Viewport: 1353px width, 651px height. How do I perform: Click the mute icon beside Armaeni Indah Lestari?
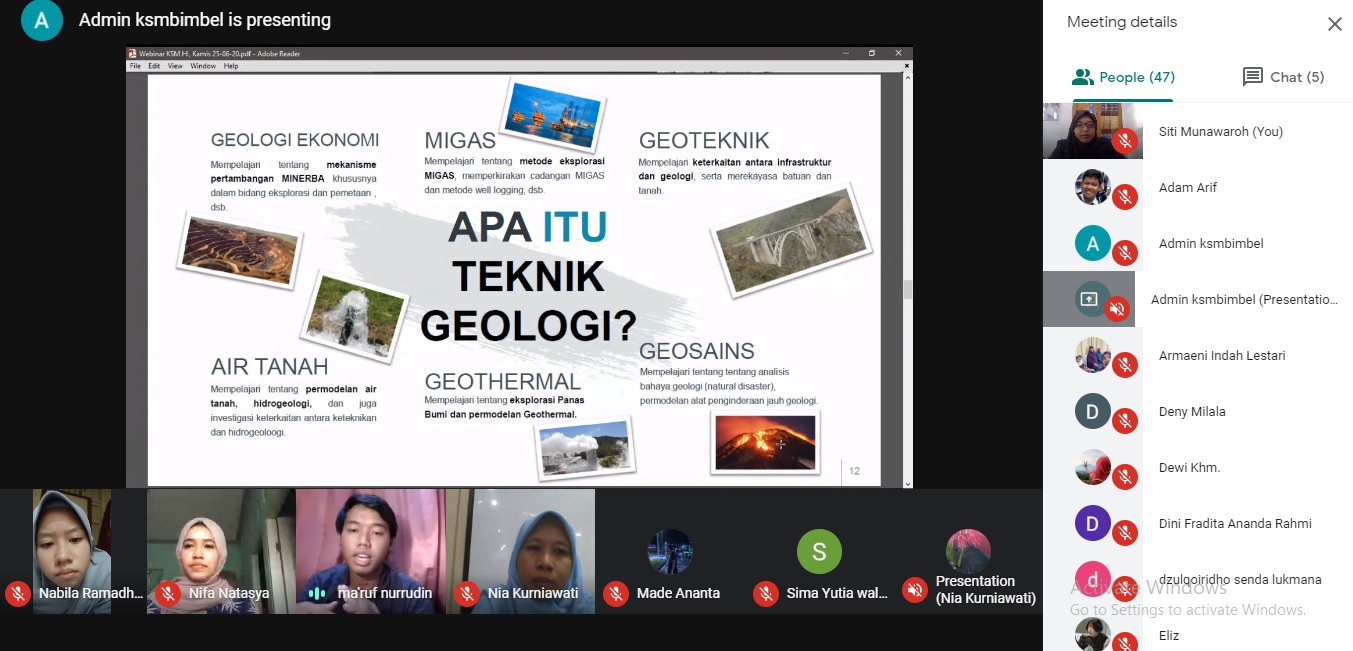1124,366
